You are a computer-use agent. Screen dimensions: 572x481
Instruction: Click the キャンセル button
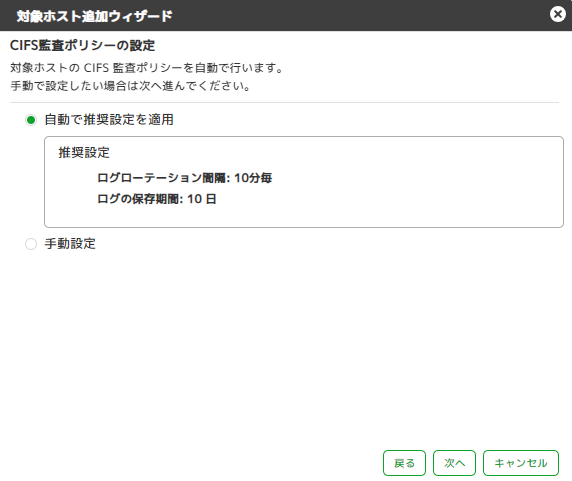tap(521, 463)
